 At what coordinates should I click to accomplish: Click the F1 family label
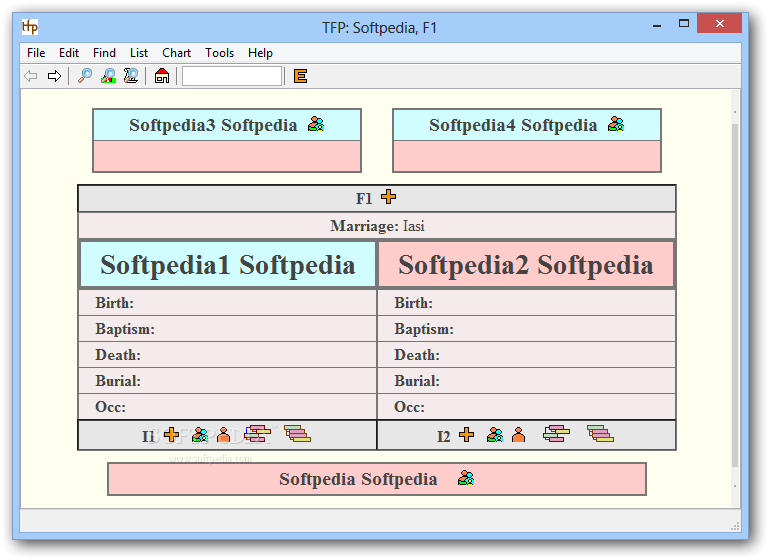tap(364, 199)
